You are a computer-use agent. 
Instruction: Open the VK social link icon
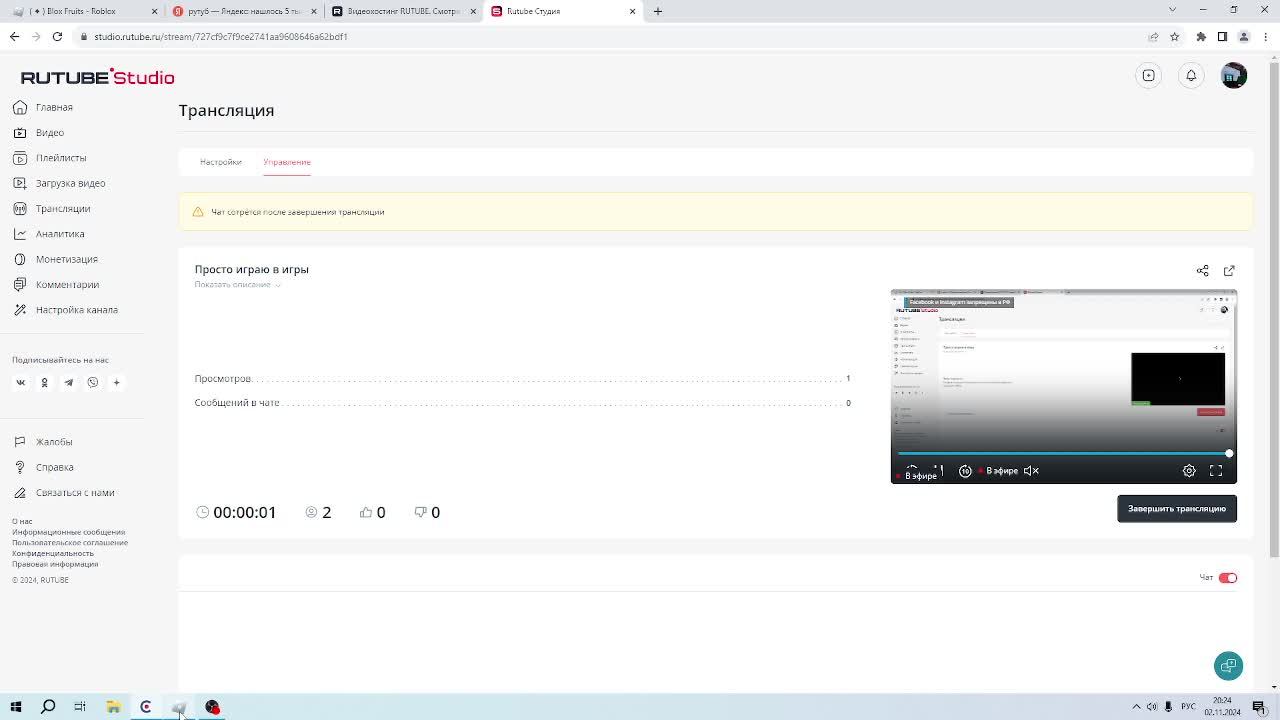[x=20, y=382]
